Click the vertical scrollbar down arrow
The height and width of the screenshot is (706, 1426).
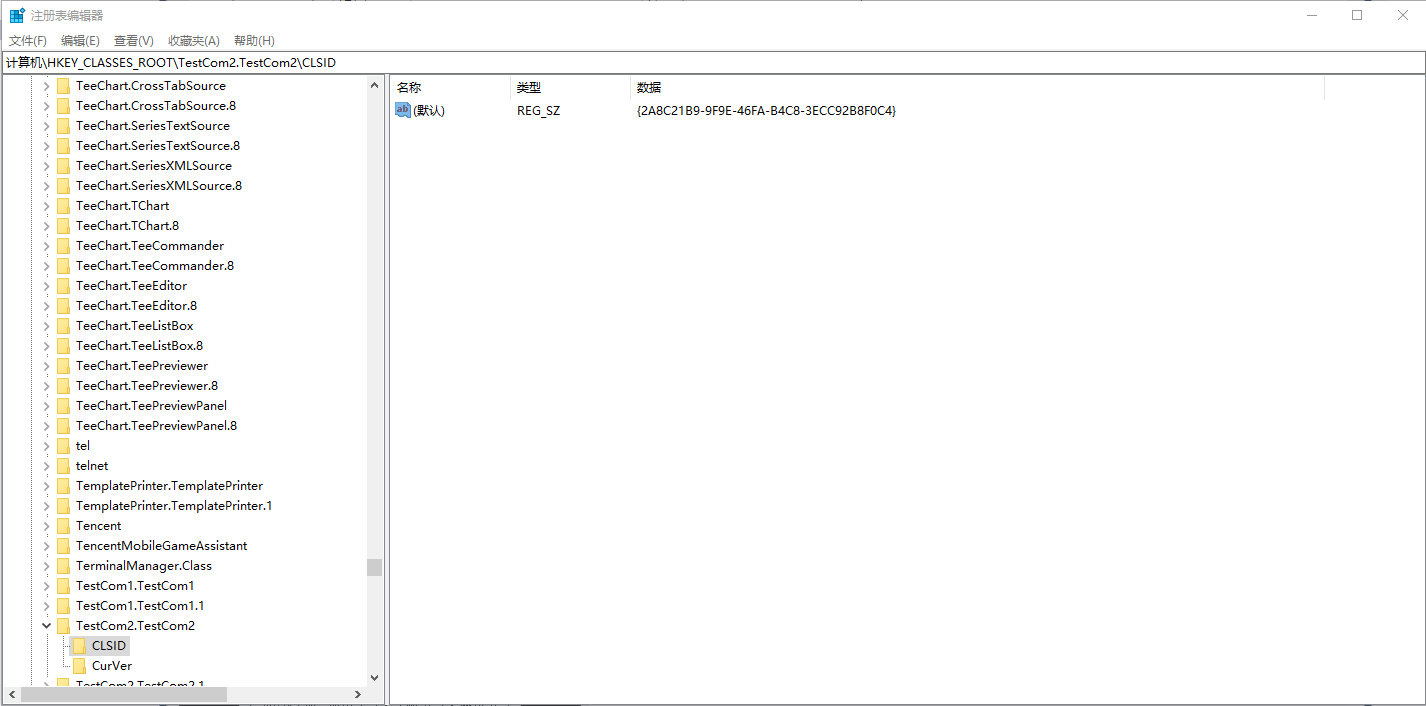tap(374, 677)
